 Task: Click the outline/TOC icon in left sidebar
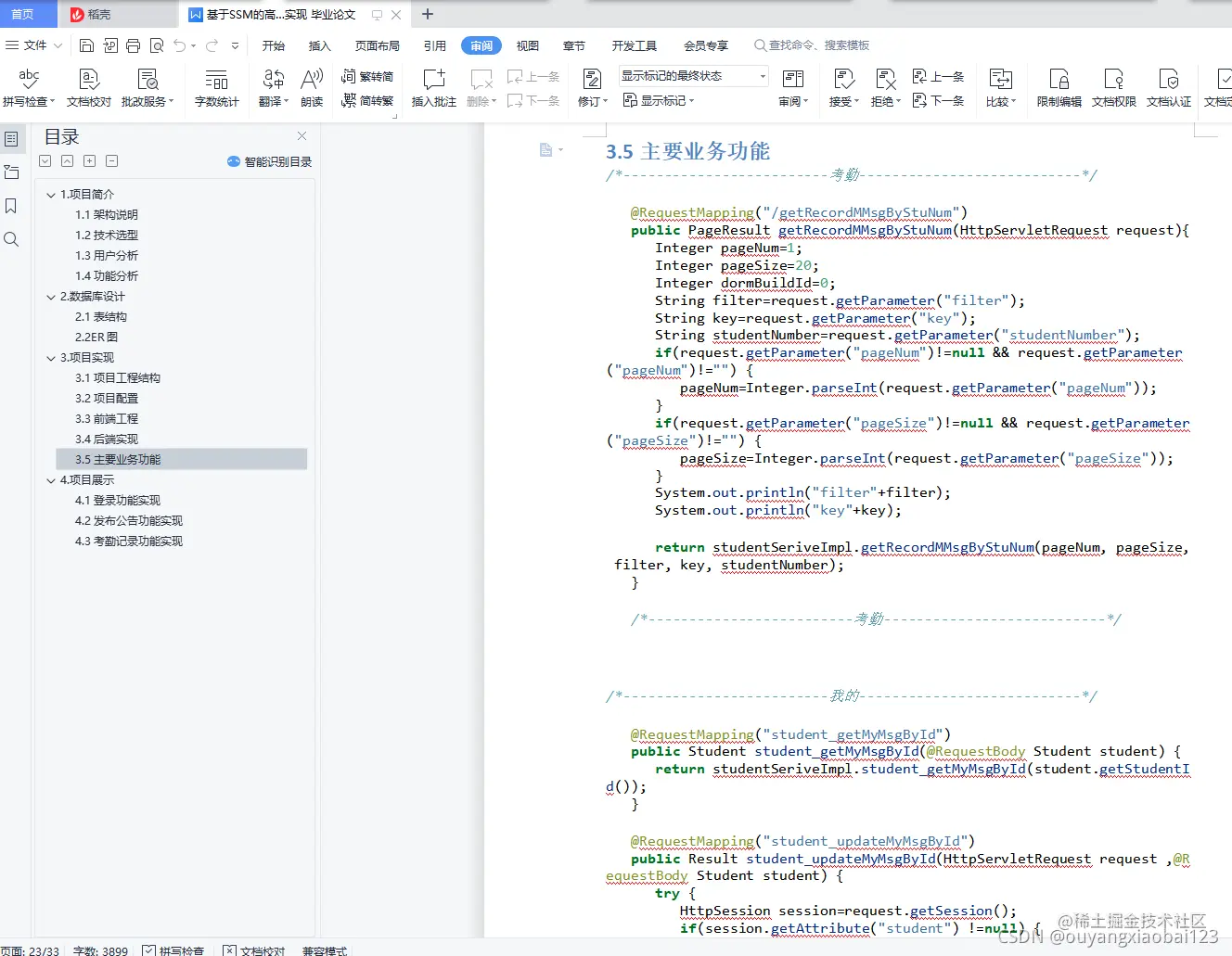click(x=11, y=139)
